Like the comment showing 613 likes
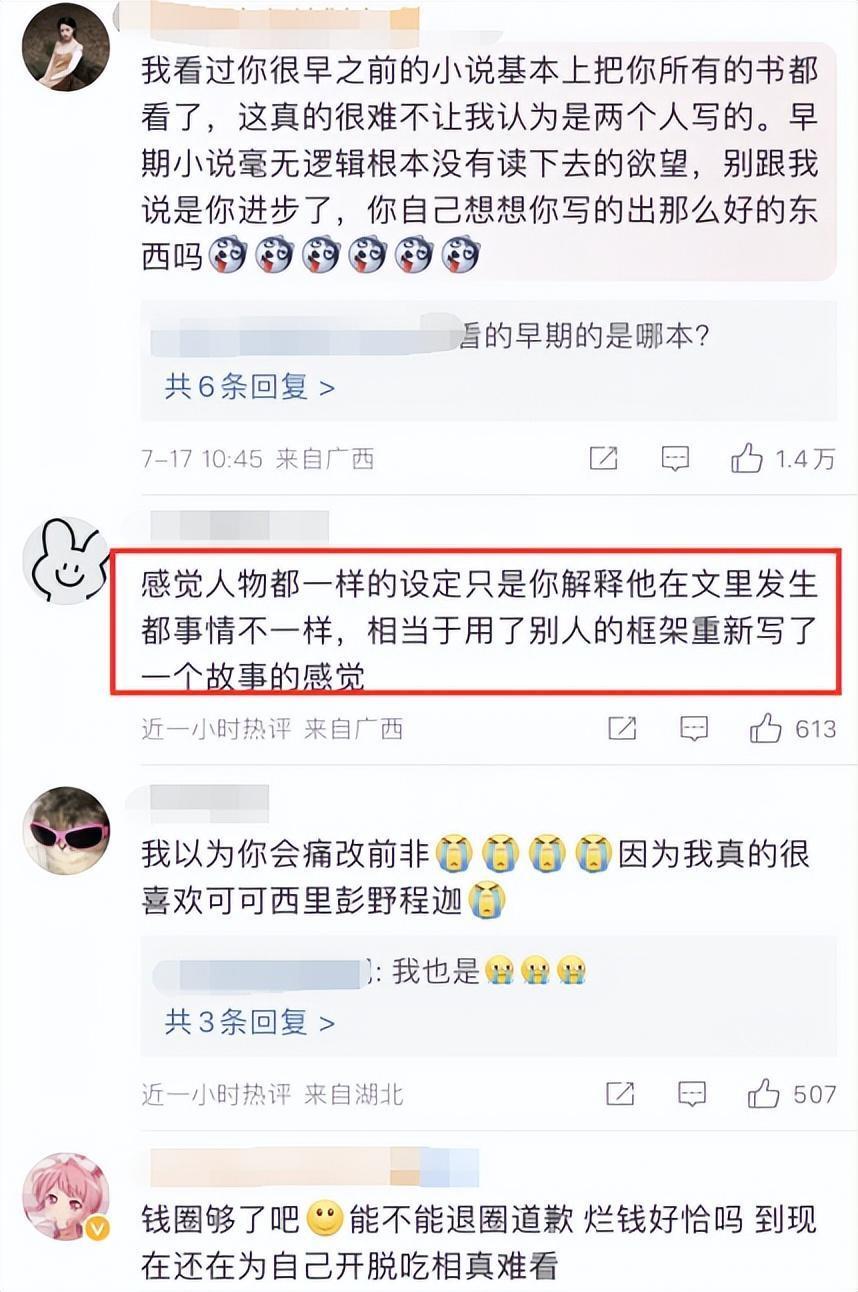This screenshot has width=858, height=1292. coord(792,728)
